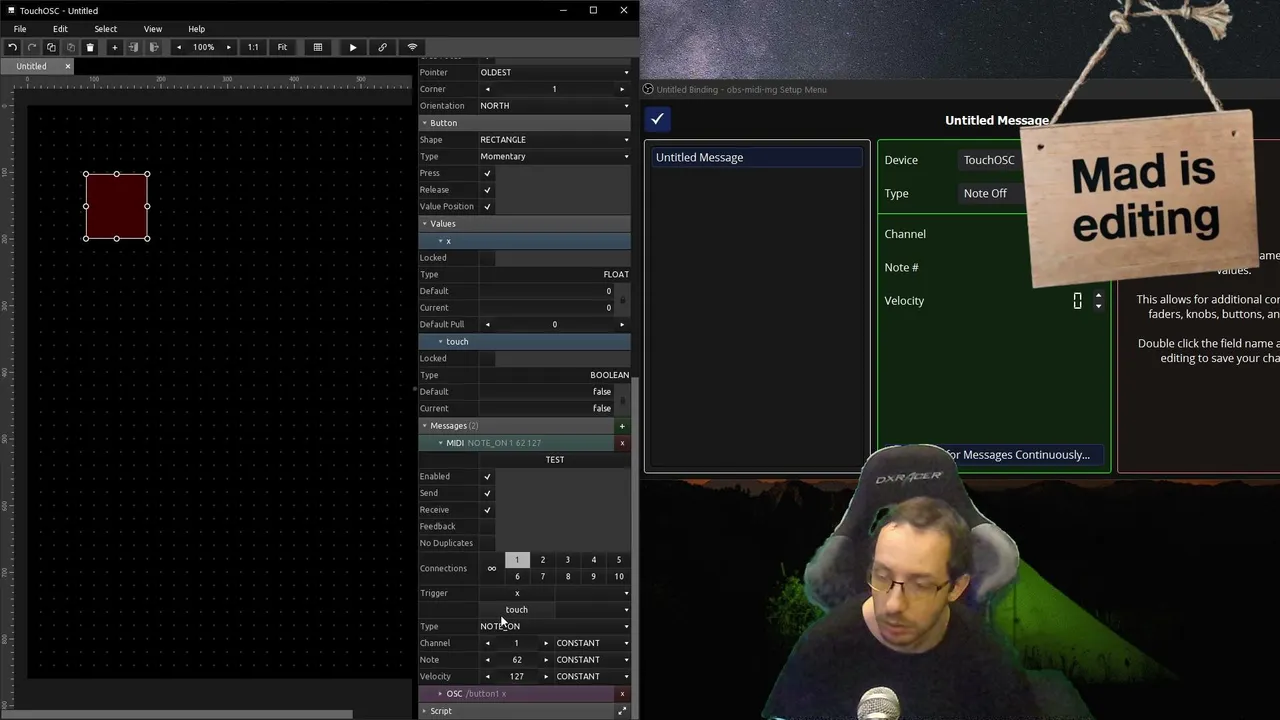Image resolution: width=1280 pixels, height=720 pixels.
Task: Open the Select menu
Action: pos(105,29)
